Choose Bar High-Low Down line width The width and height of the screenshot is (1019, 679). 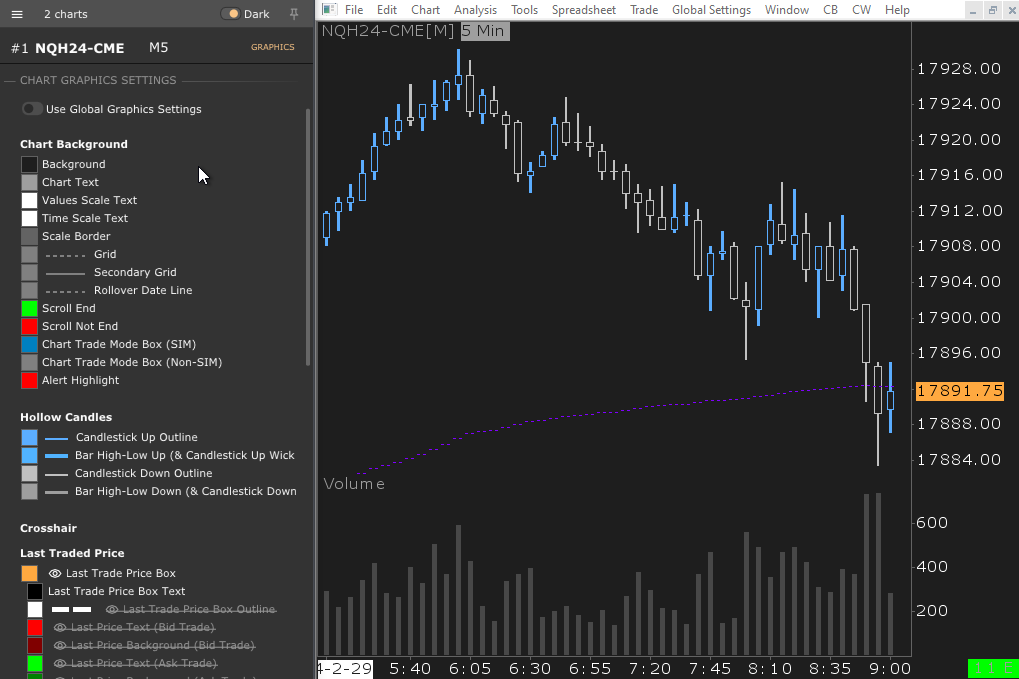pyautogui.click(x=57, y=492)
